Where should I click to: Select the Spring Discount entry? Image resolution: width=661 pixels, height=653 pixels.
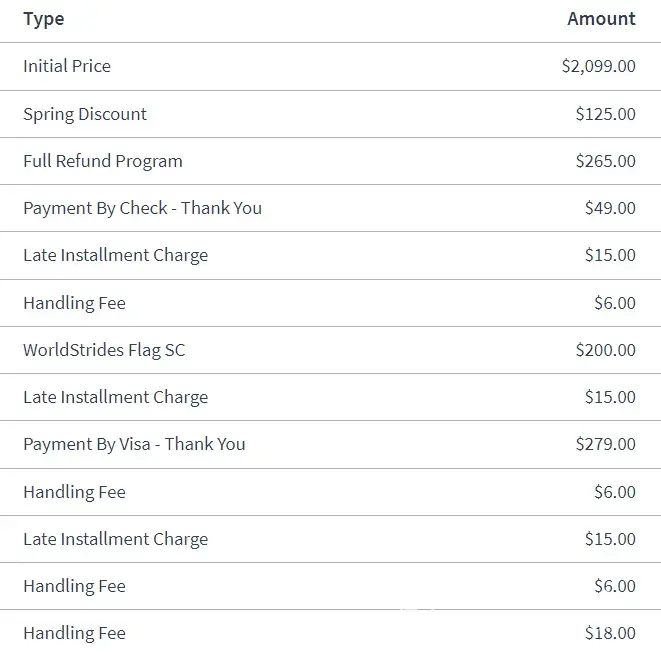point(85,114)
